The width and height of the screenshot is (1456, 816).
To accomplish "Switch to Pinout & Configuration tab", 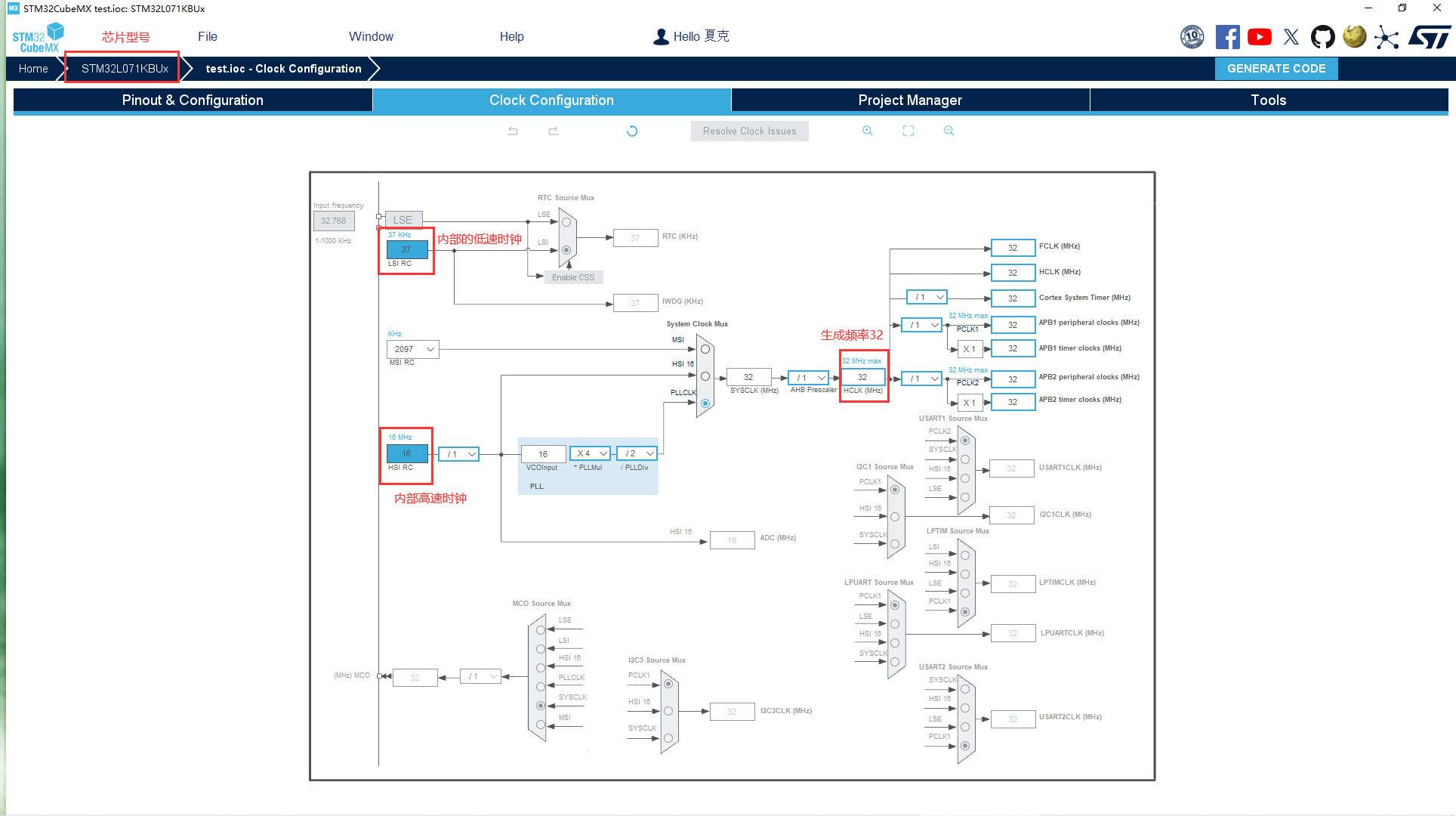I will pyautogui.click(x=193, y=100).
